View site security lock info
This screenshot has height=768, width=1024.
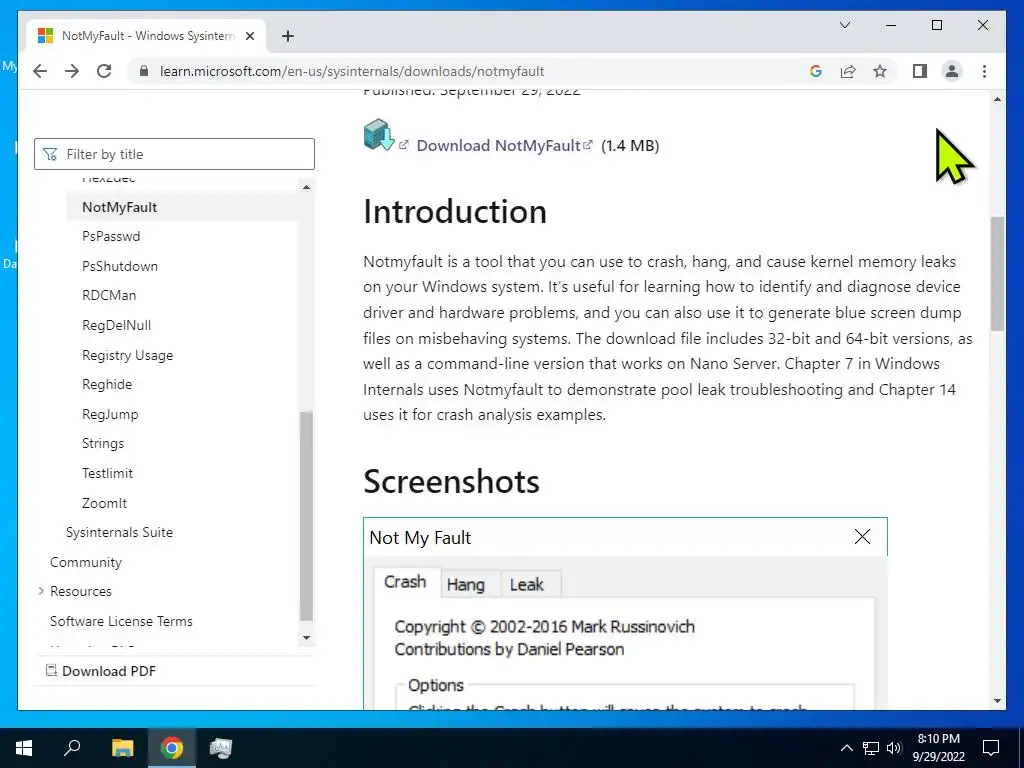click(144, 71)
